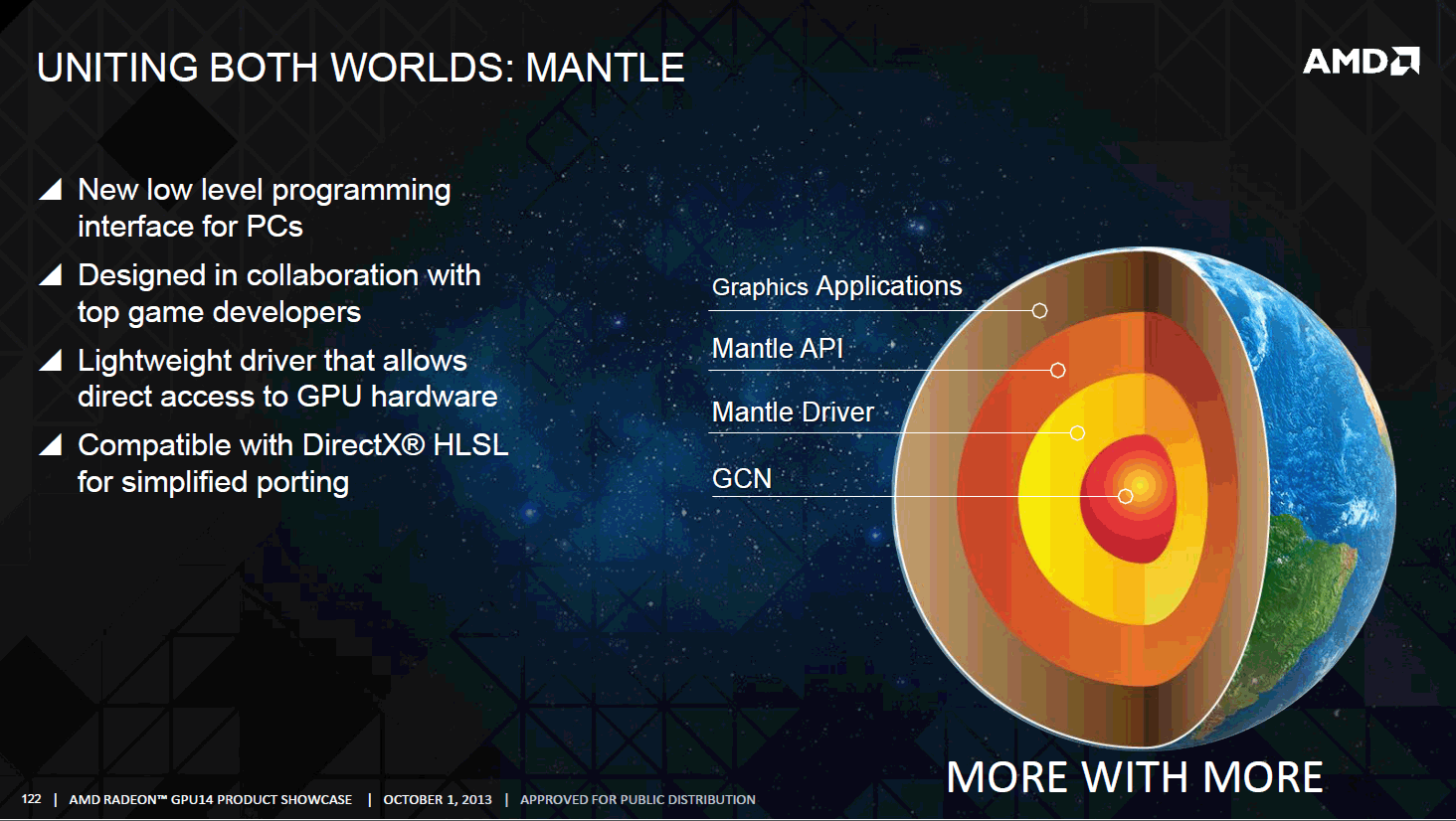Click the bullet triangle beside "New low level programming"
Screen dimensions: 1456x821
52,190
